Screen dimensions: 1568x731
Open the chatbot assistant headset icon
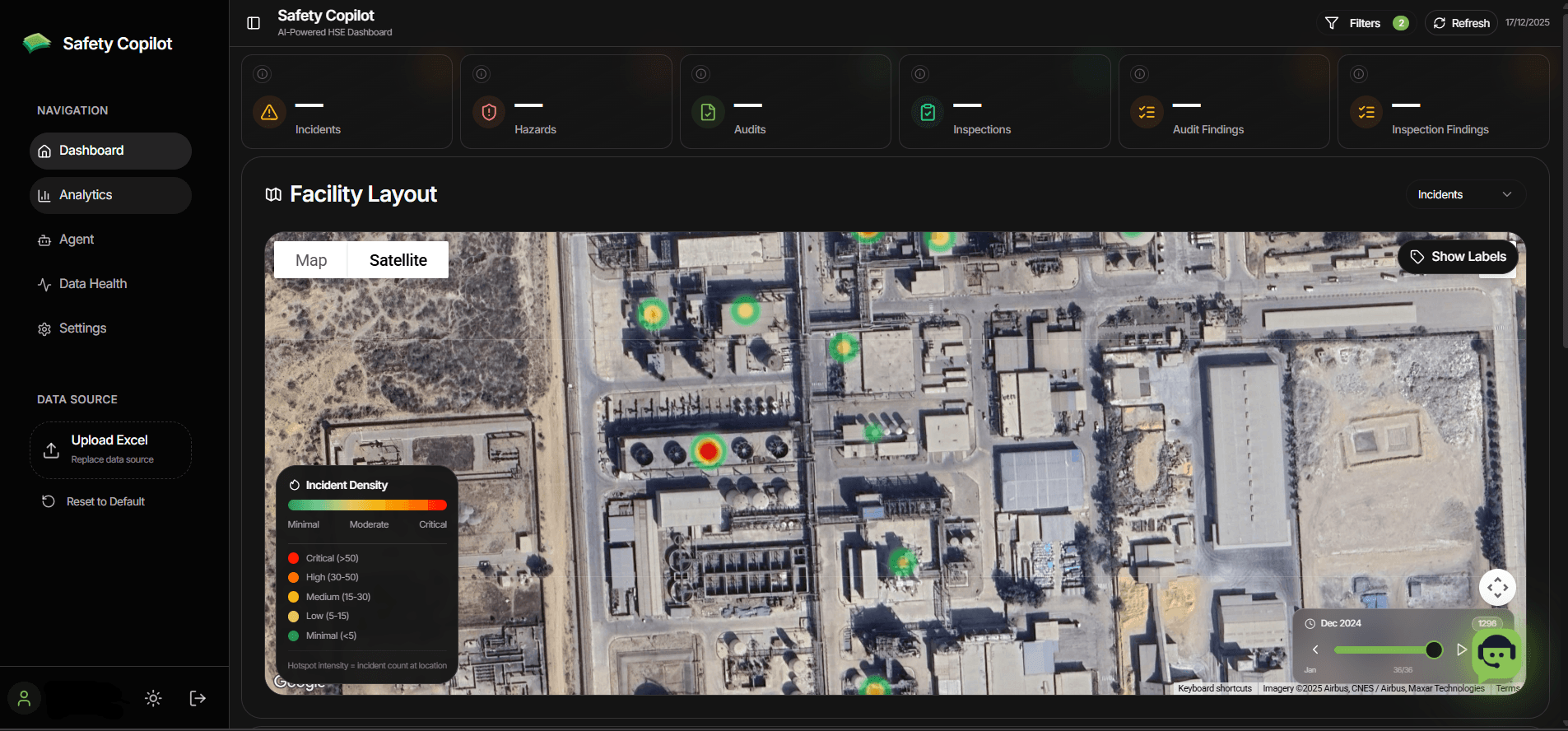point(1496,654)
